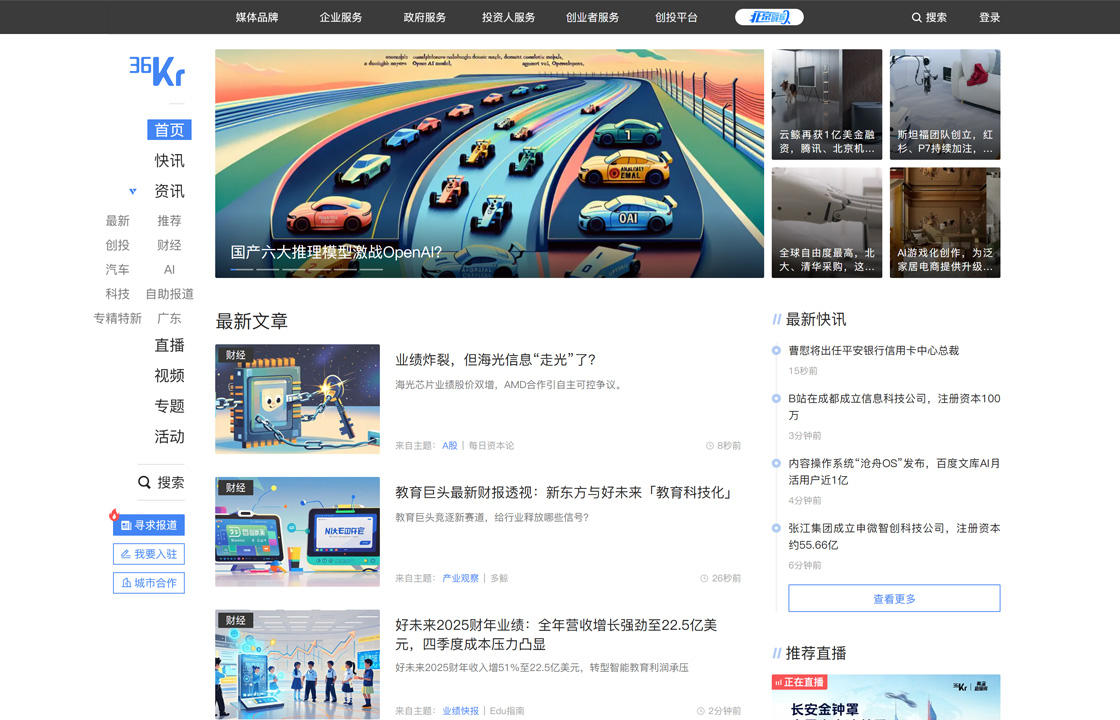Select the 专精特新 sub-category

118,318
